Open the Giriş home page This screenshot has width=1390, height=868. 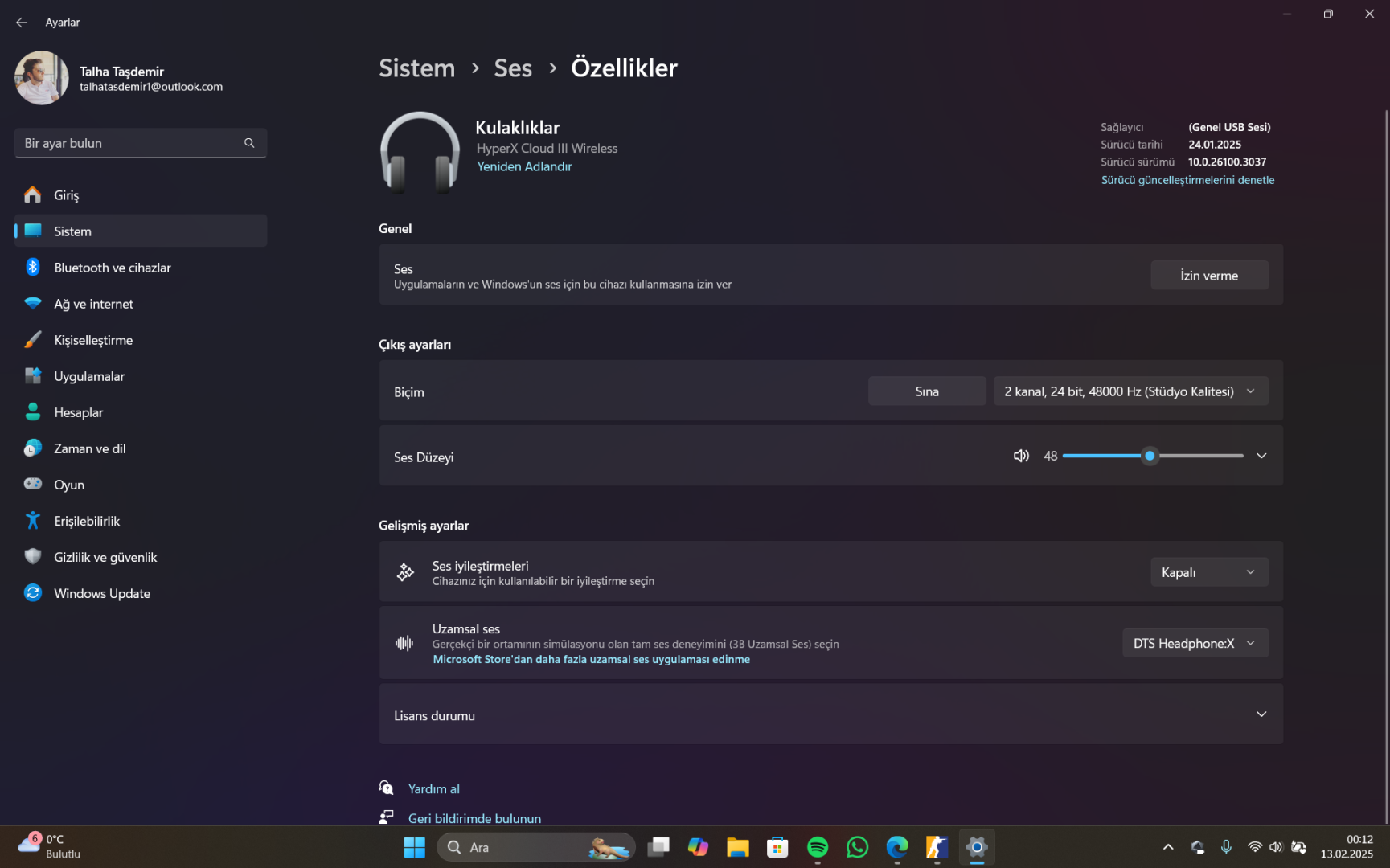tap(141, 195)
